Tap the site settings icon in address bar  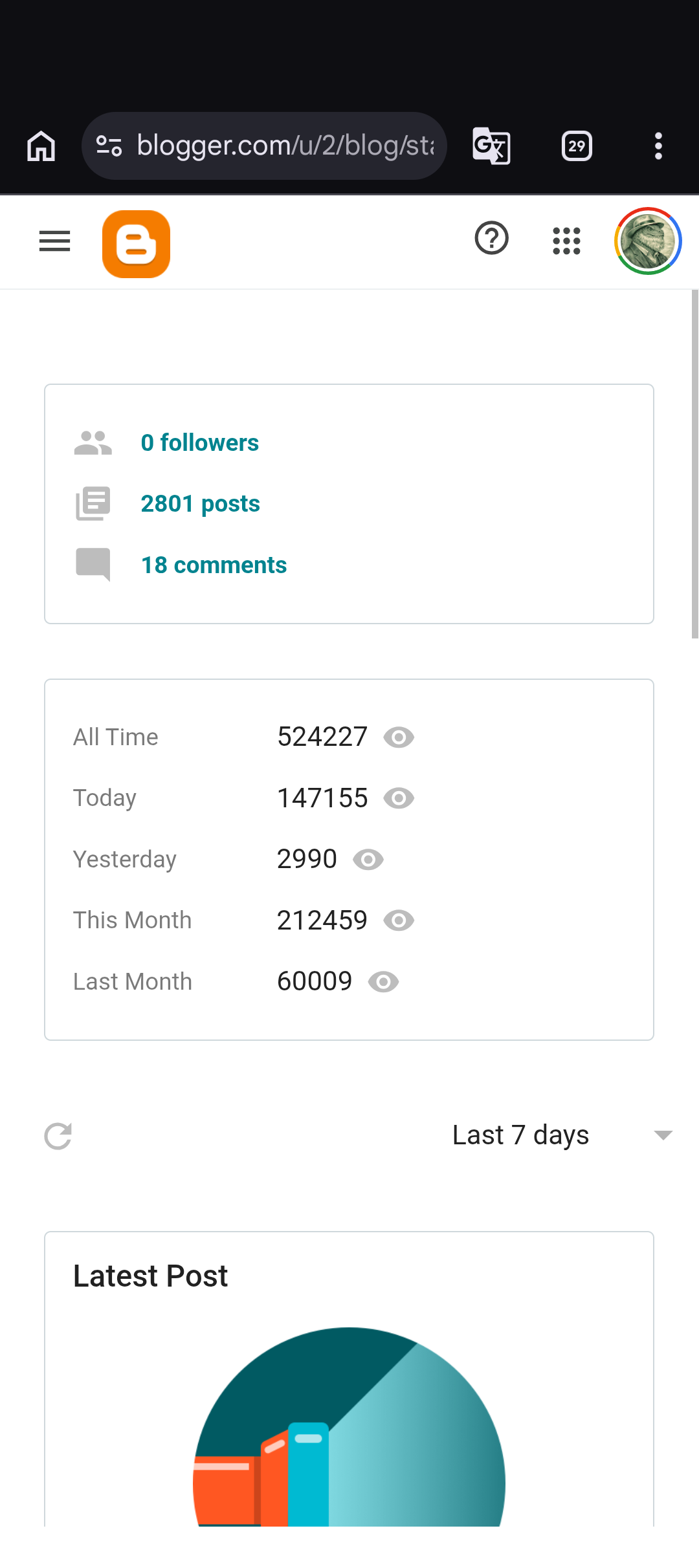coord(109,146)
